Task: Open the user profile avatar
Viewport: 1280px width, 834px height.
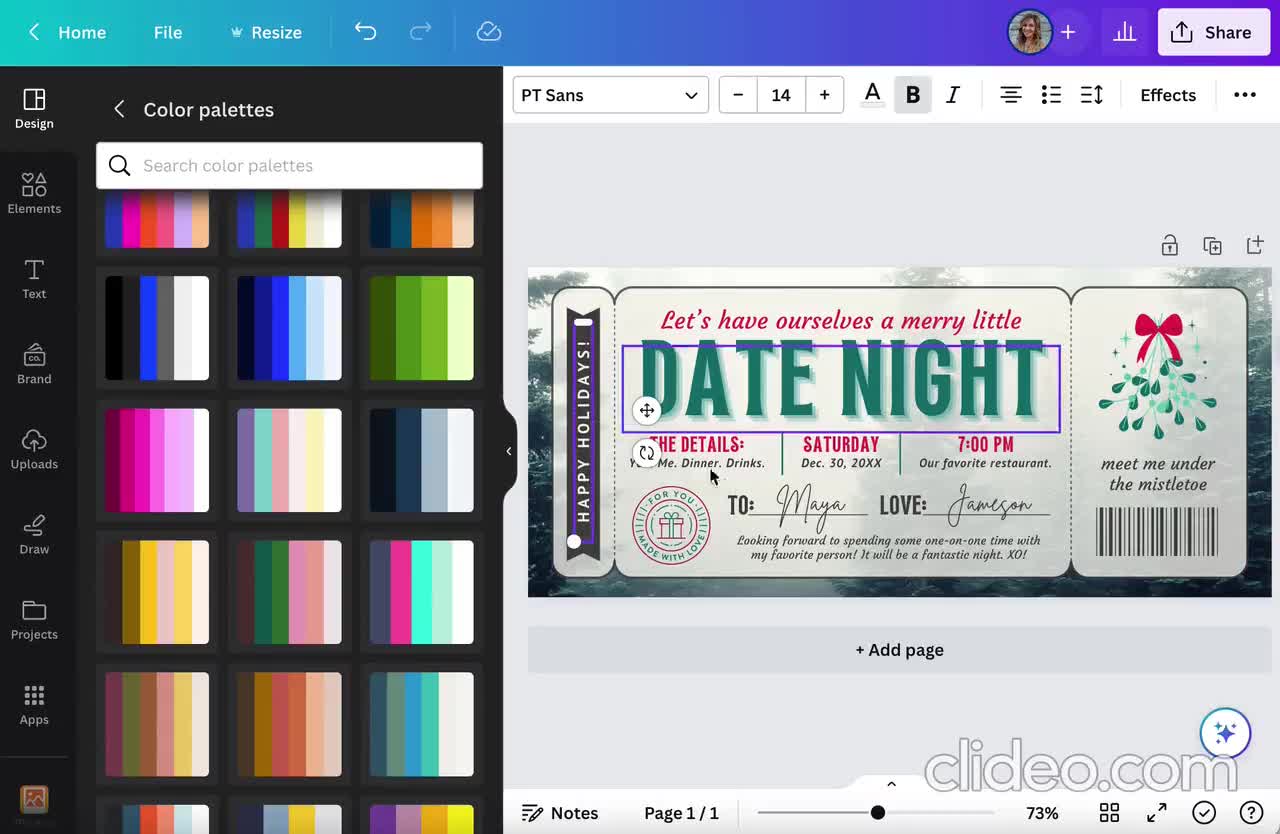Action: click(x=1029, y=32)
